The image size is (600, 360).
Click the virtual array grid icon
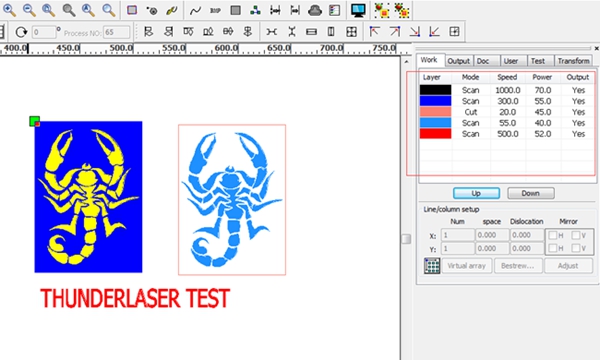(x=432, y=266)
